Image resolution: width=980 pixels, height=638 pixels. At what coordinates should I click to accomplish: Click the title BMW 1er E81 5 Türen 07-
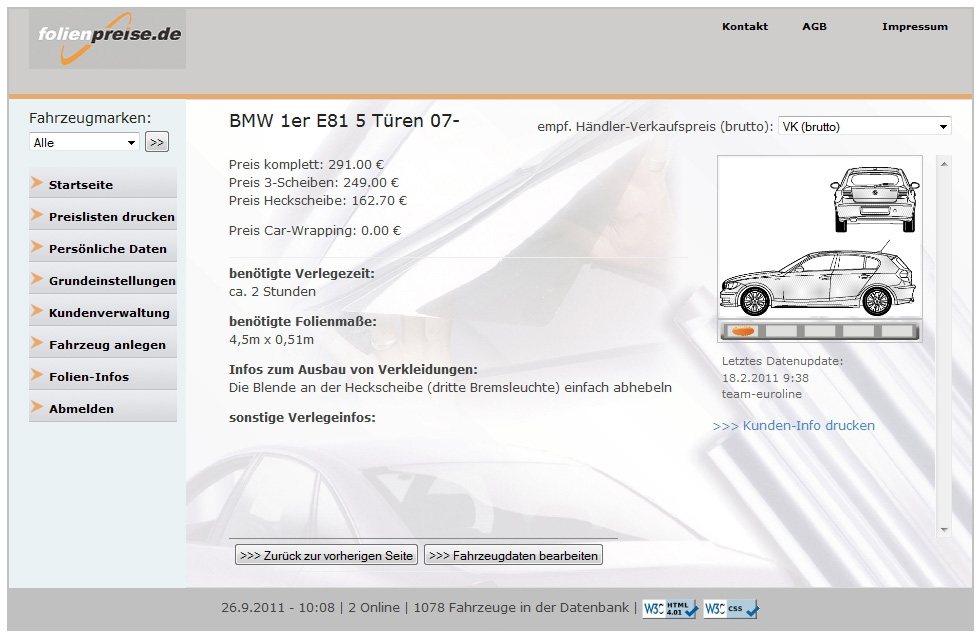point(344,121)
